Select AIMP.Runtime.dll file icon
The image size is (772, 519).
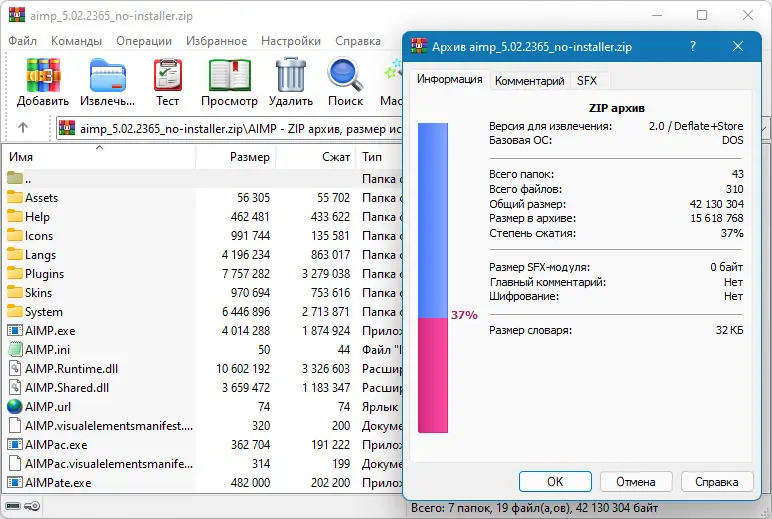point(15,369)
